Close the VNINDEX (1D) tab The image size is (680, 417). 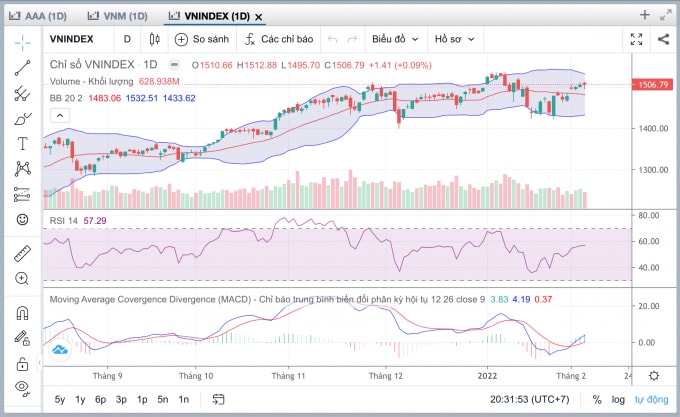(x=258, y=17)
